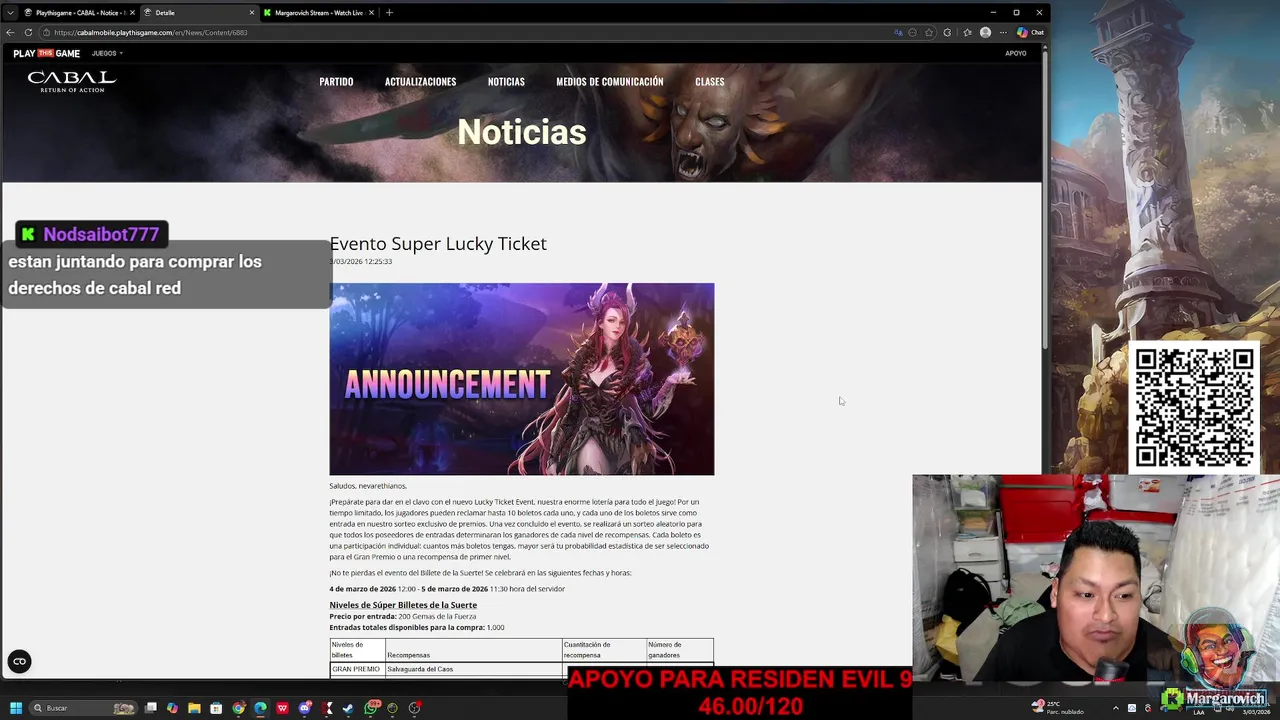Open the browser profile avatar

(985, 32)
